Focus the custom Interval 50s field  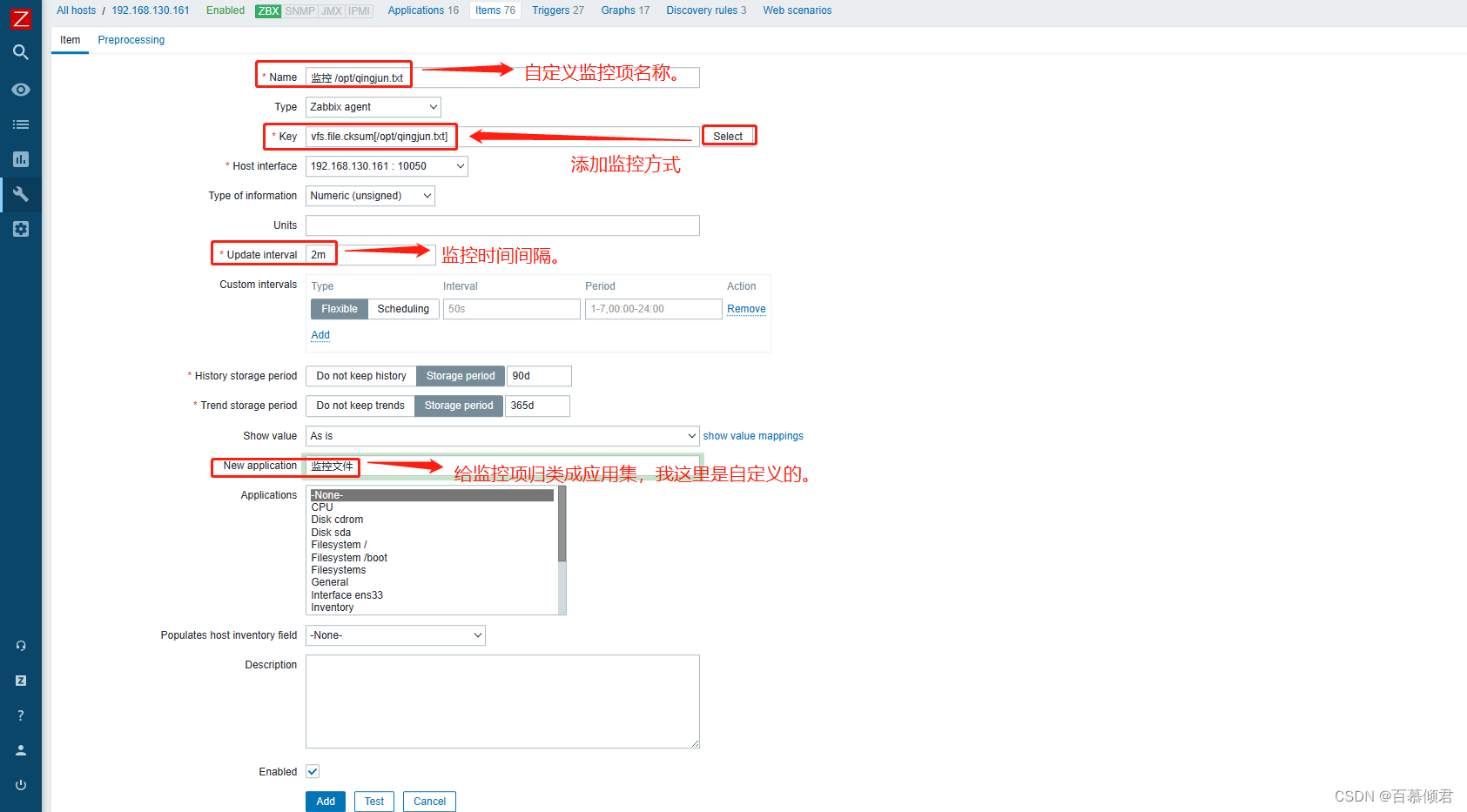coord(512,309)
